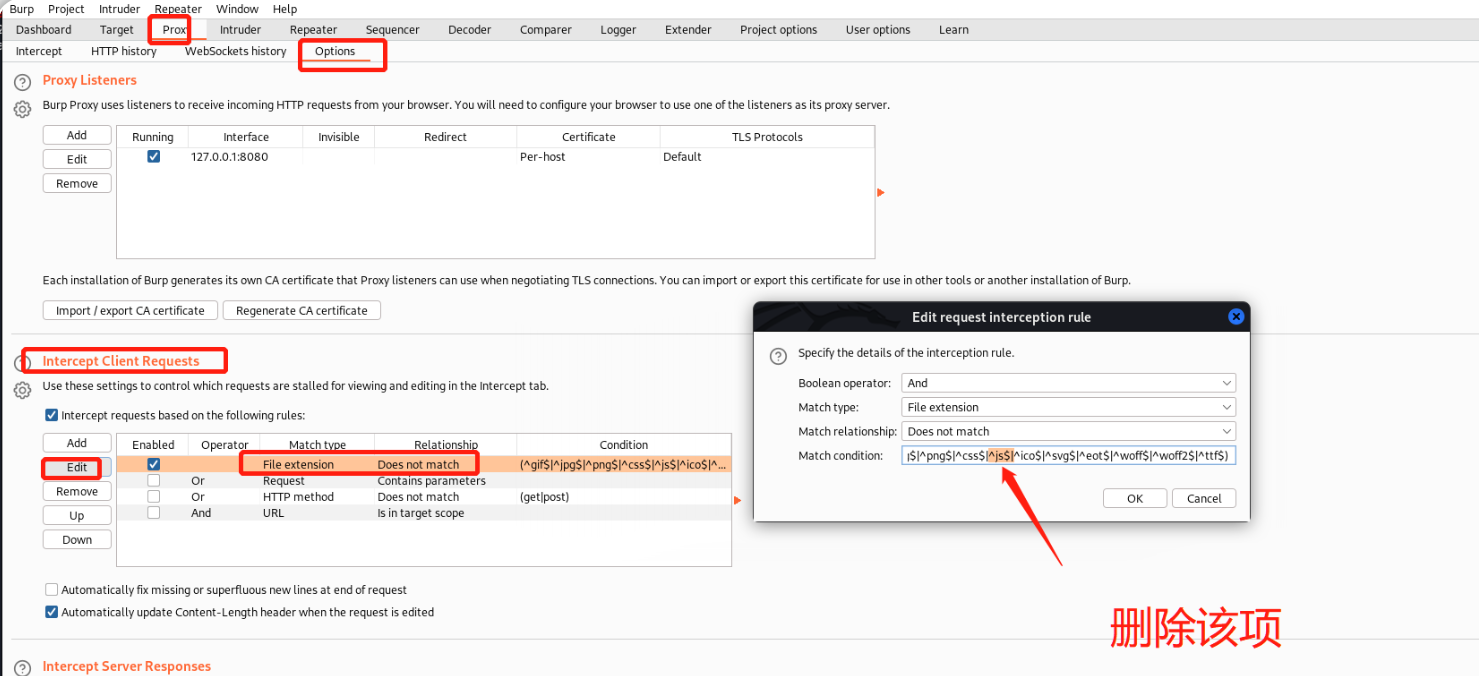Viewport: 1479px width, 676px height.
Task: Click Regenerate CA certificate
Action: pyautogui.click(x=302, y=311)
